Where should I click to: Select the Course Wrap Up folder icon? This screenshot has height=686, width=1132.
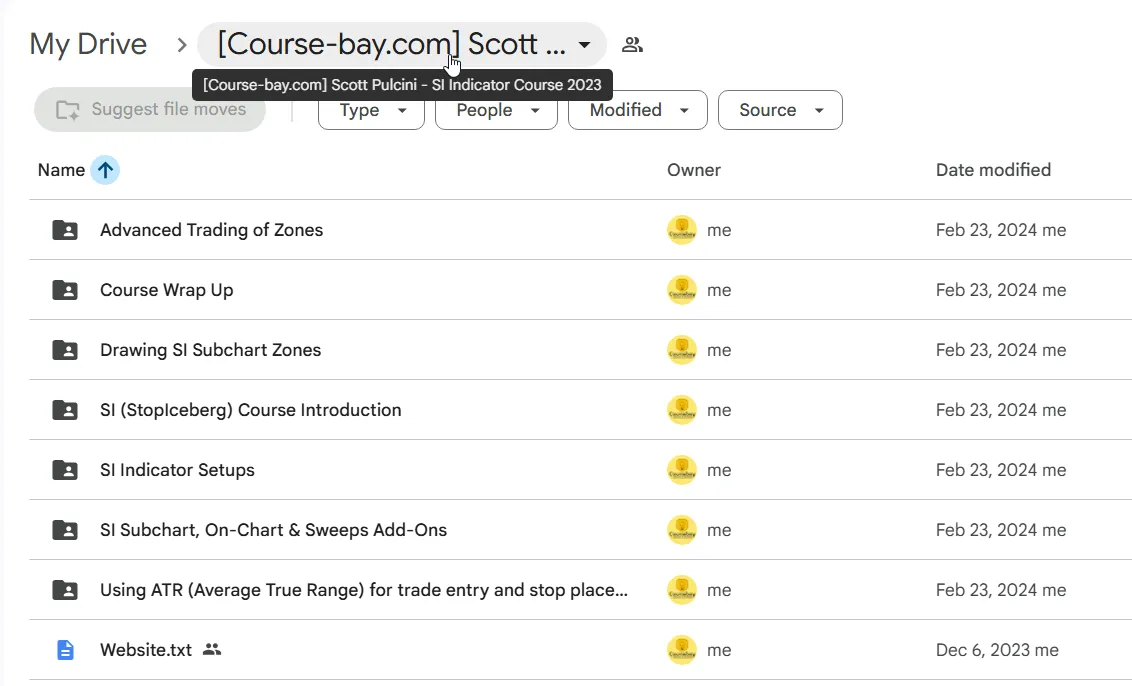coord(65,290)
